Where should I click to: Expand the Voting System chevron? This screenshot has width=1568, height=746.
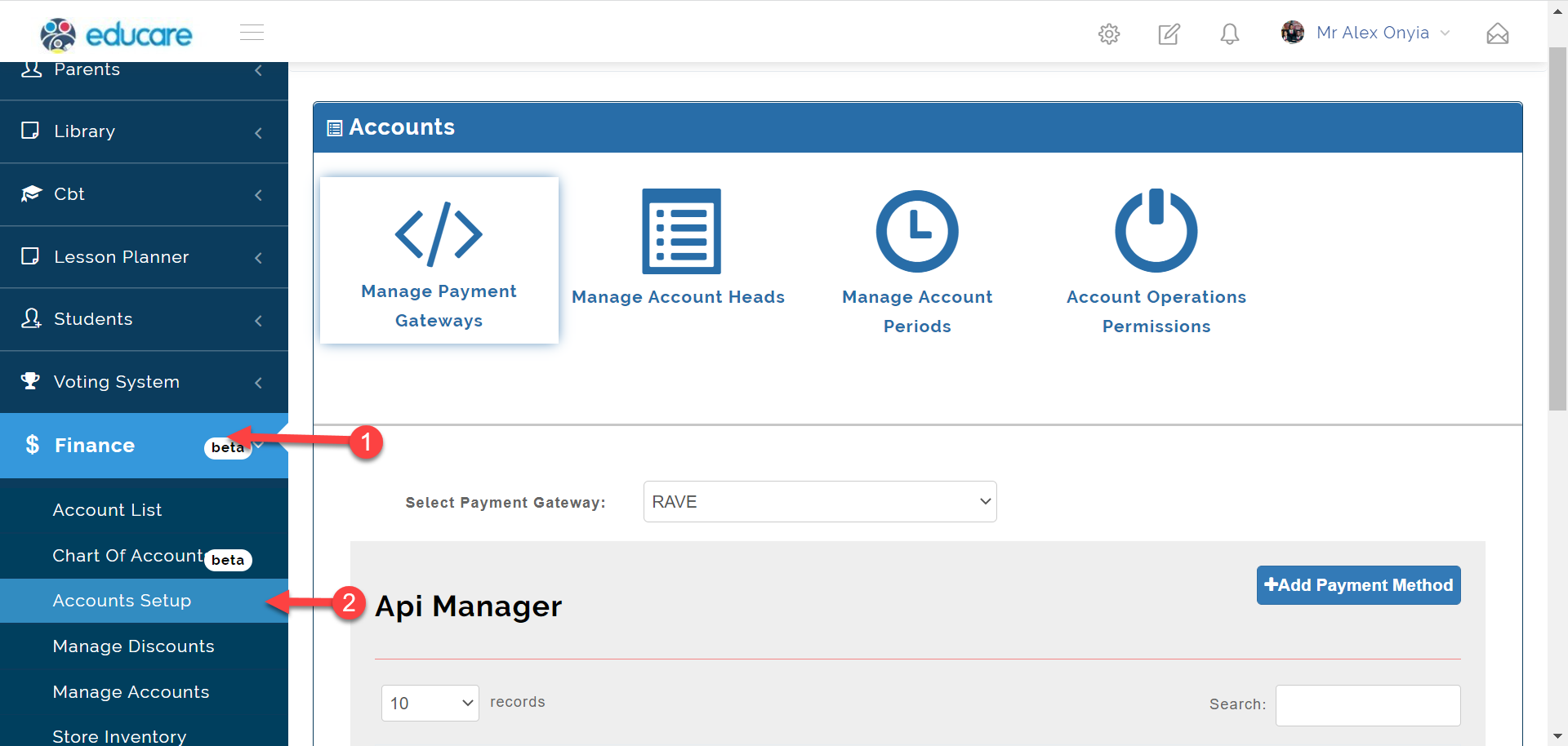click(258, 383)
